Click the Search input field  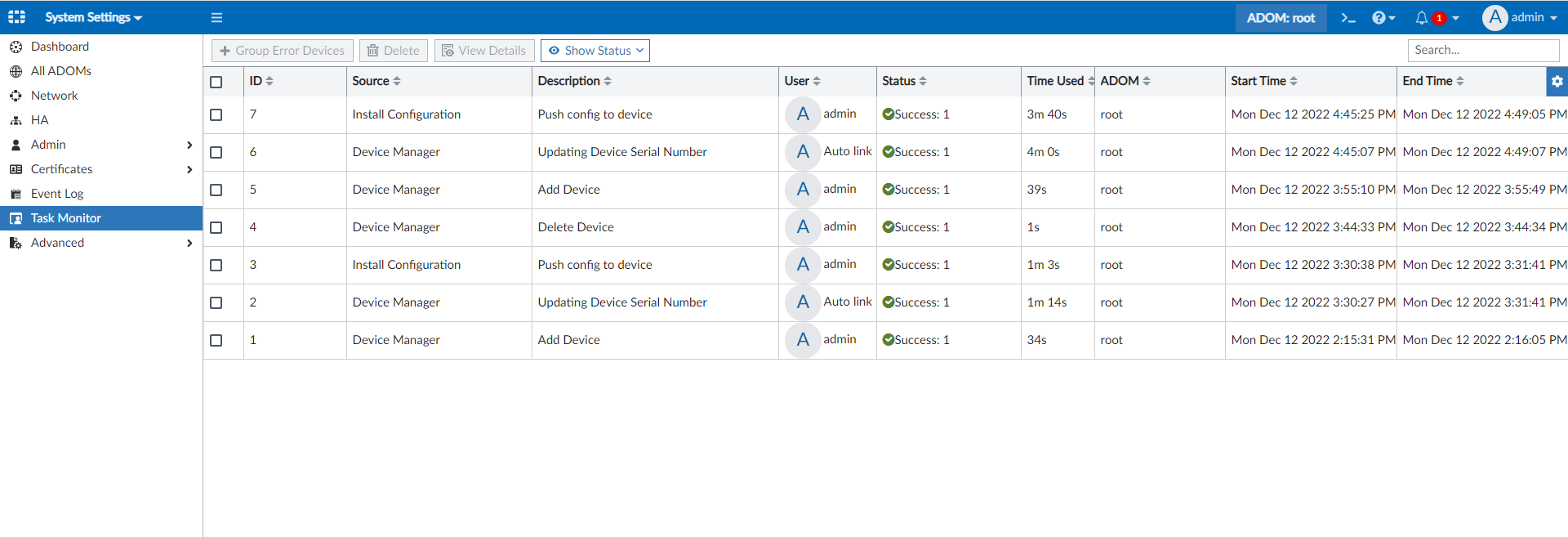[x=1483, y=50]
